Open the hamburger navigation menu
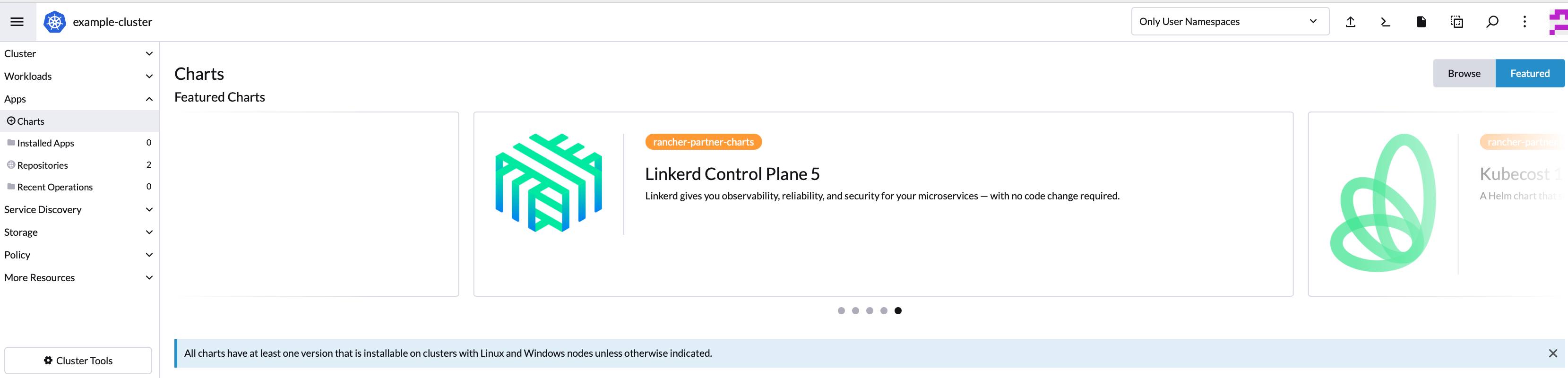The image size is (1568, 378). [17, 21]
